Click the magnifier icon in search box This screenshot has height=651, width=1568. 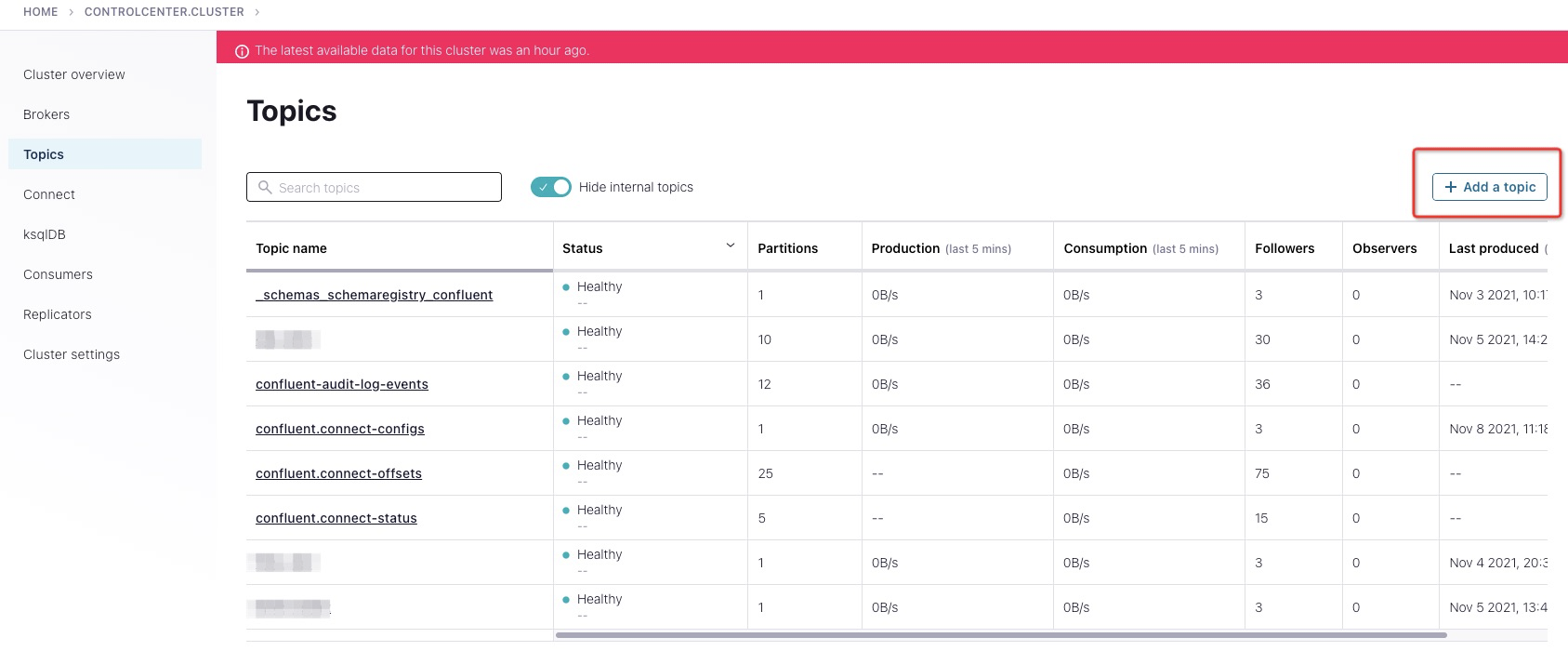[x=265, y=187]
